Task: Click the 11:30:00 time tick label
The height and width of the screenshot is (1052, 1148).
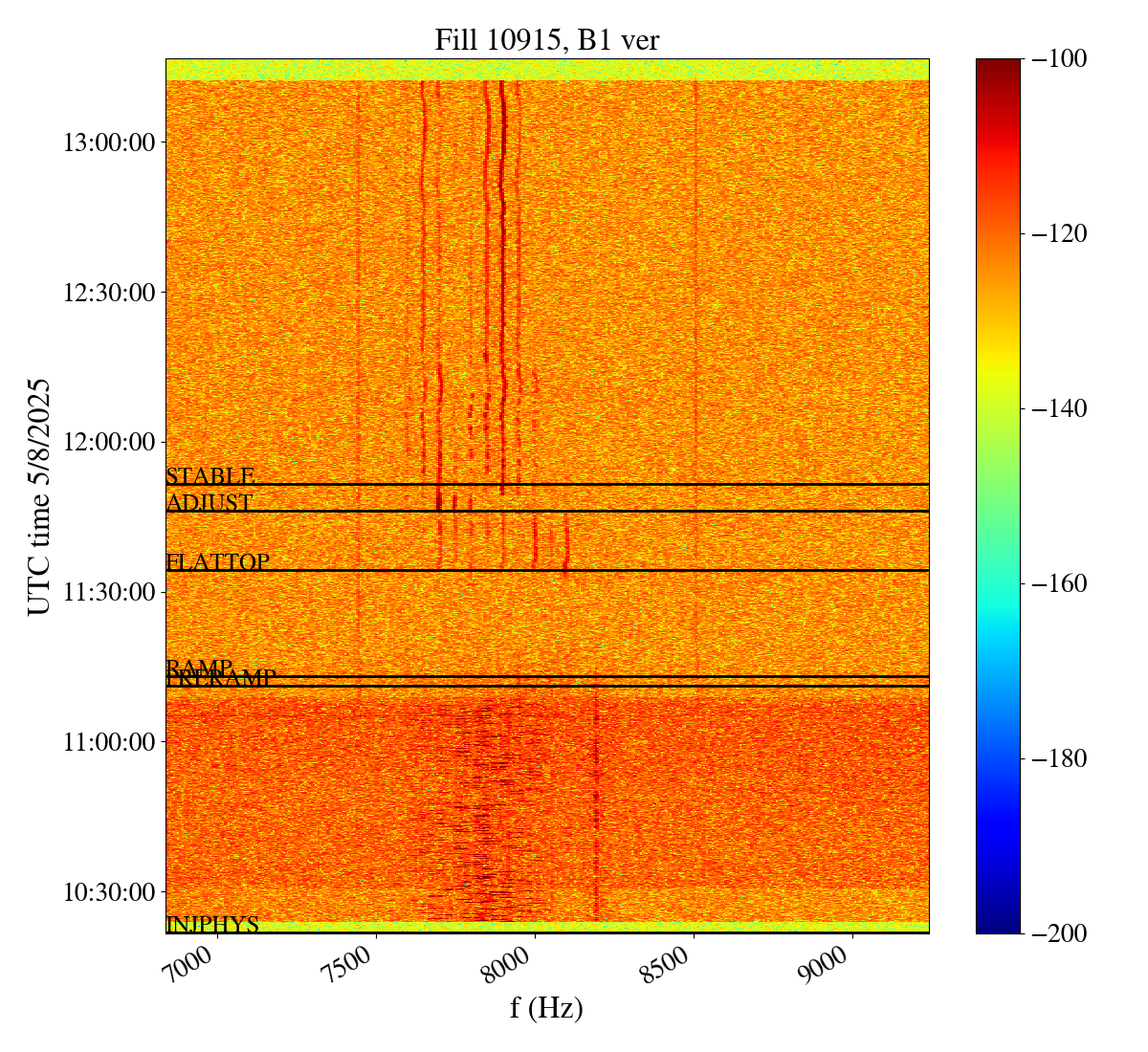Action: [109, 592]
